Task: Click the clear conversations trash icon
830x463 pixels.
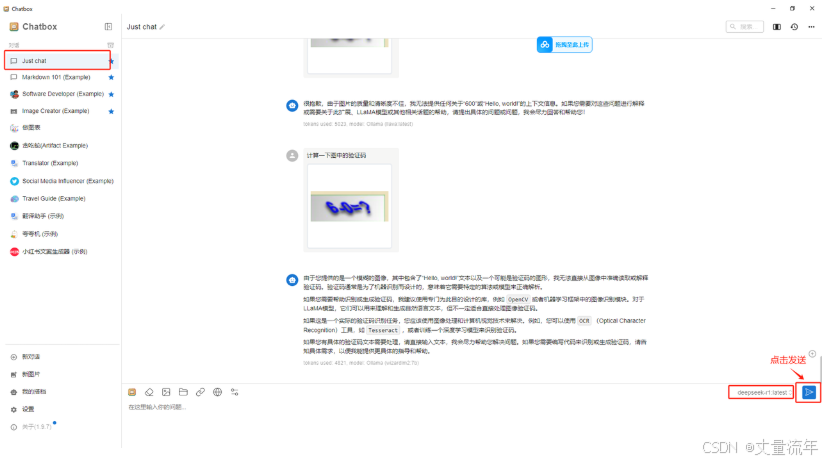Action: 111,45
